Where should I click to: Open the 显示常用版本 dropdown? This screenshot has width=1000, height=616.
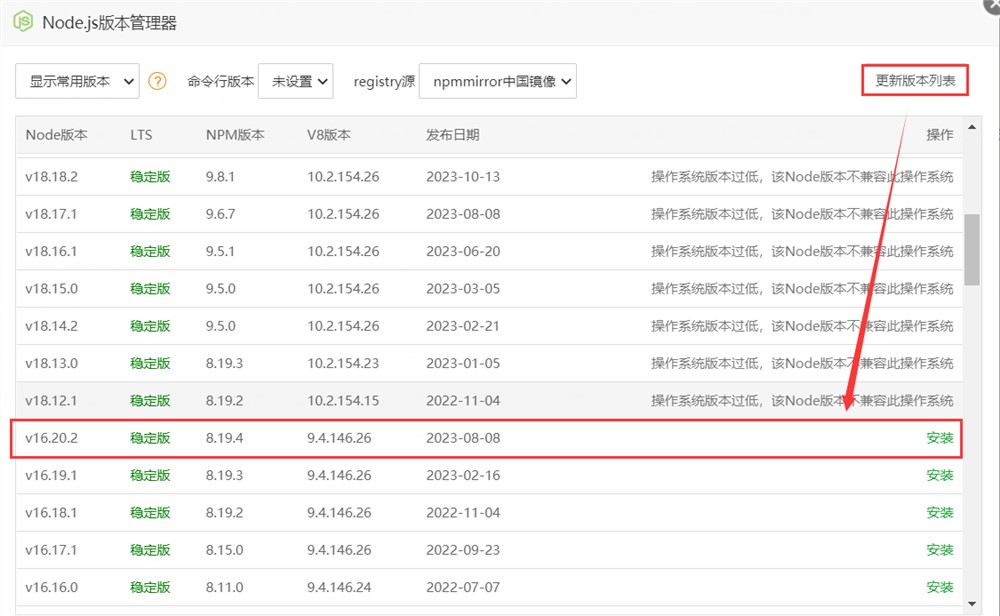tap(77, 81)
